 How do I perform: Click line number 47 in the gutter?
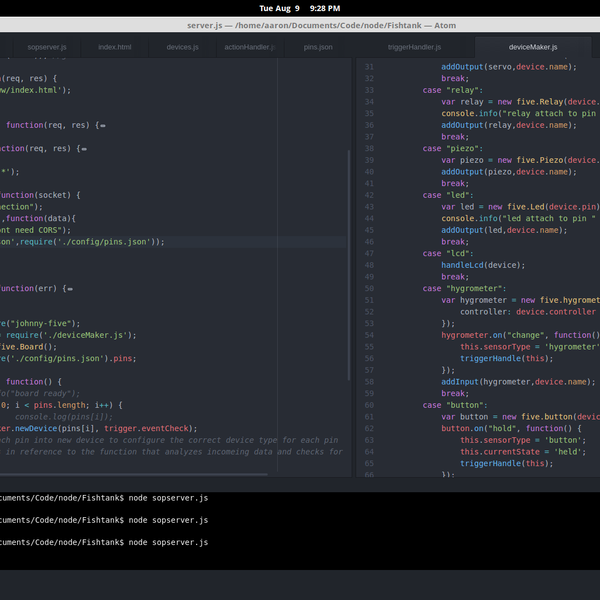369,253
